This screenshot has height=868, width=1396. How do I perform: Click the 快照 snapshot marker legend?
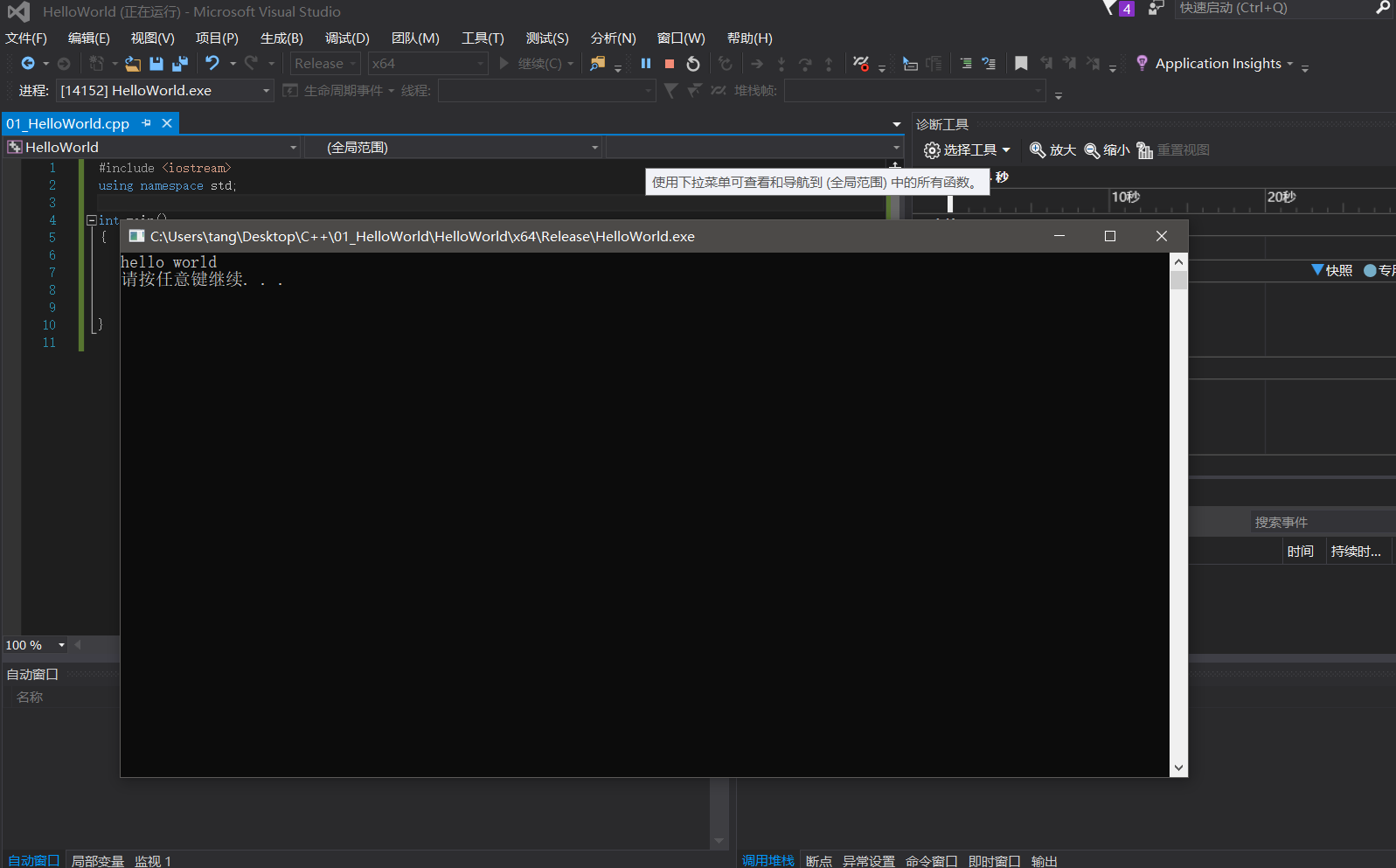[x=1332, y=271]
